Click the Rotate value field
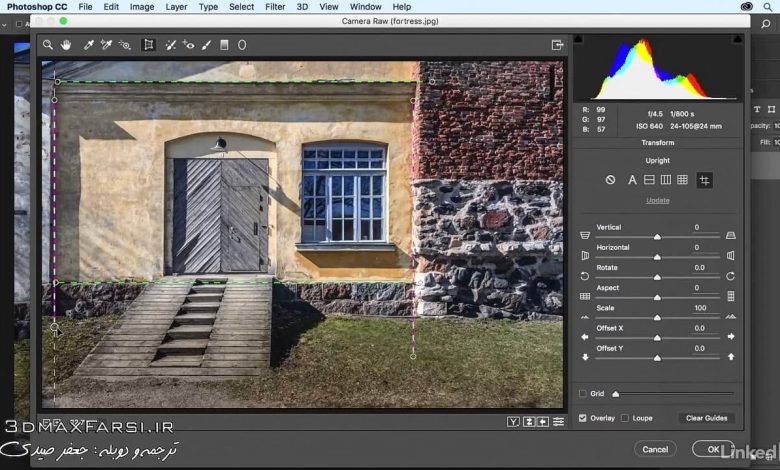This screenshot has width=780, height=470. coord(699,268)
